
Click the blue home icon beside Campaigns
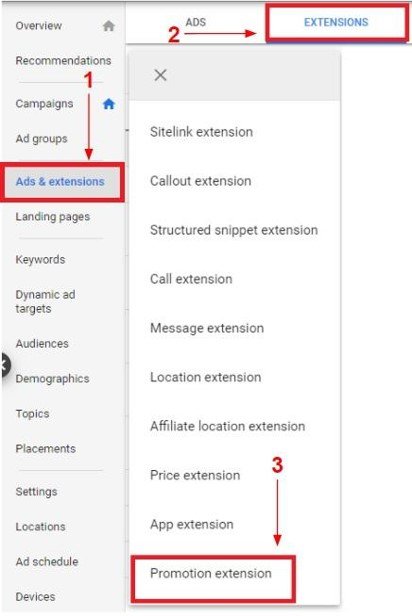pyautogui.click(x=108, y=104)
